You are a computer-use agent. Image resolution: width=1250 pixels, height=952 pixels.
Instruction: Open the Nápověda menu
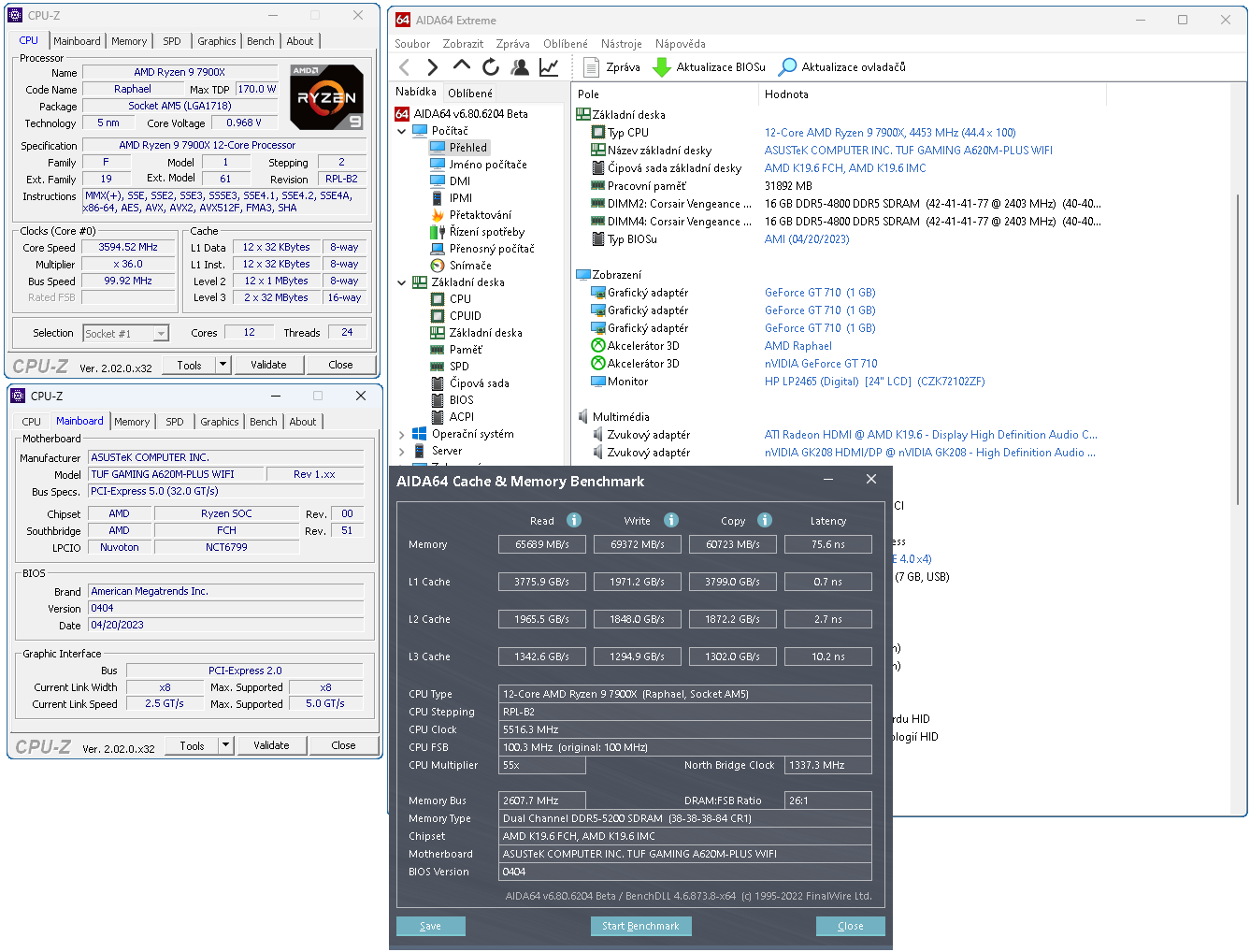(x=681, y=44)
